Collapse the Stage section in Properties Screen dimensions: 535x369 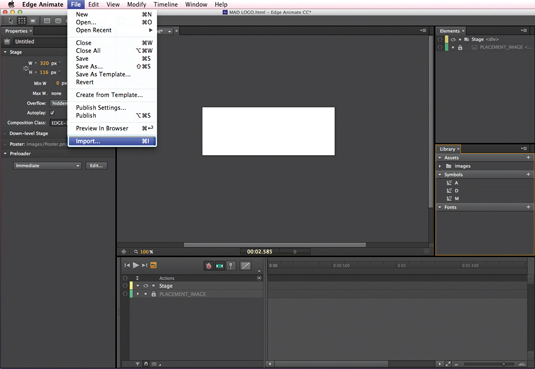pos(5,52)
